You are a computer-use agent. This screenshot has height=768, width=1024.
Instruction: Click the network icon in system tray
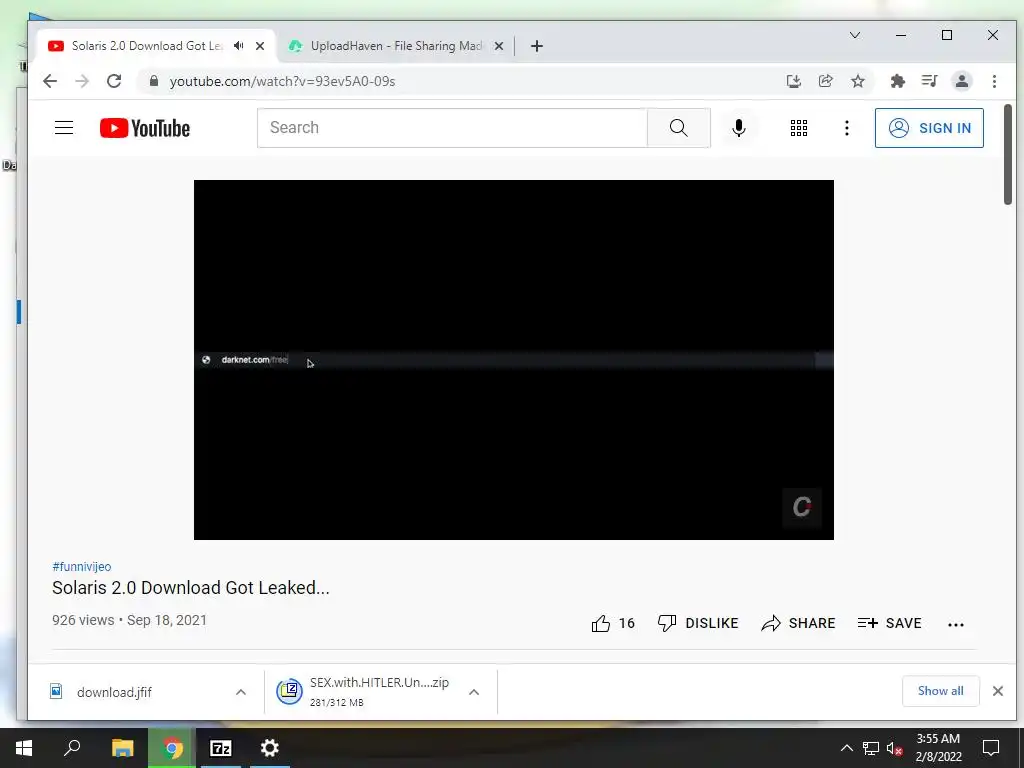click(871, 748)
